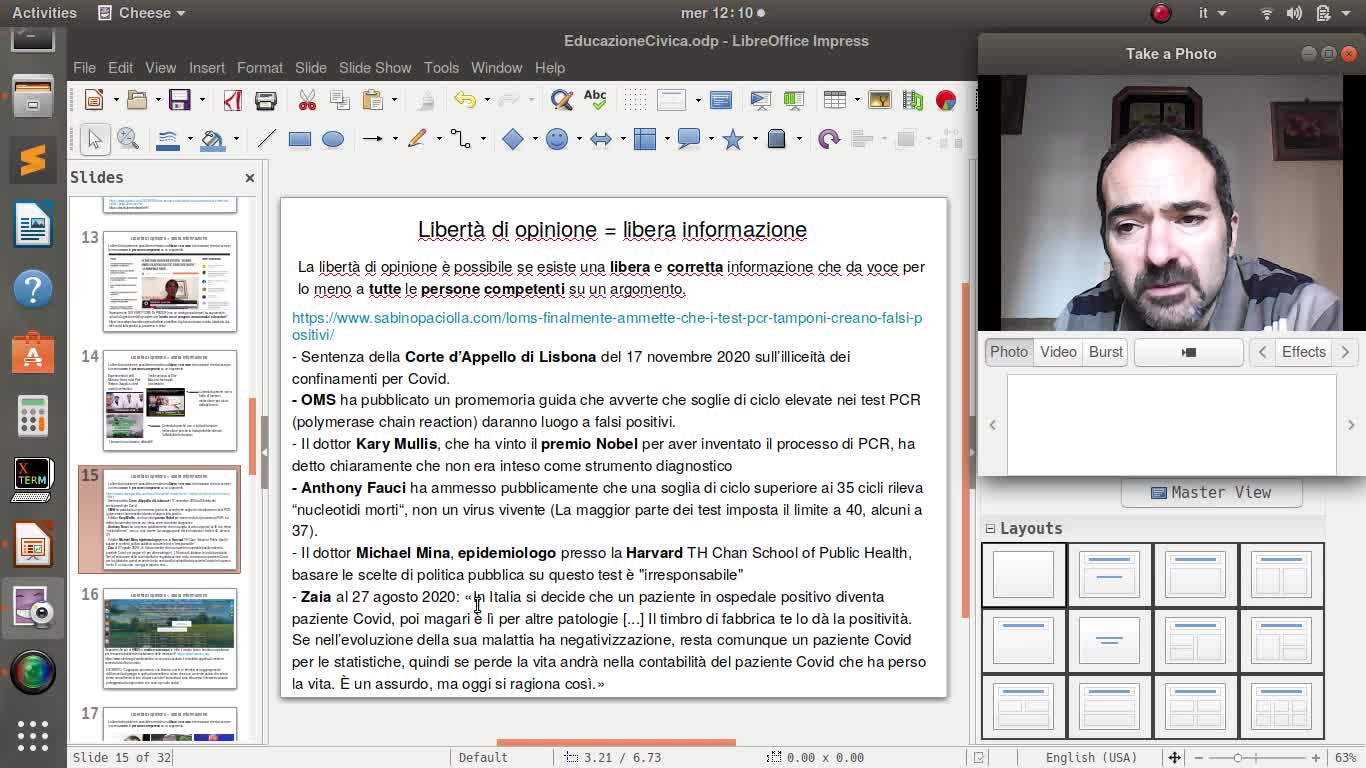The width and height of the screenshot is (1366, 768).
Task: Save the presentation with floppy icon
Action: point(179,100)
